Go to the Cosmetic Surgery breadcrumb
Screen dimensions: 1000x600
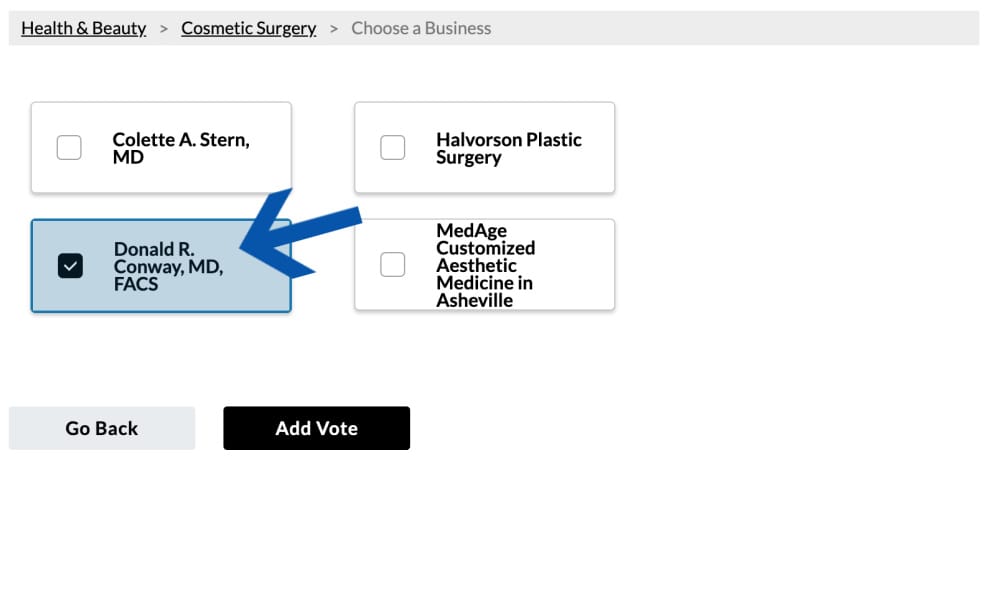coord(249,28)
